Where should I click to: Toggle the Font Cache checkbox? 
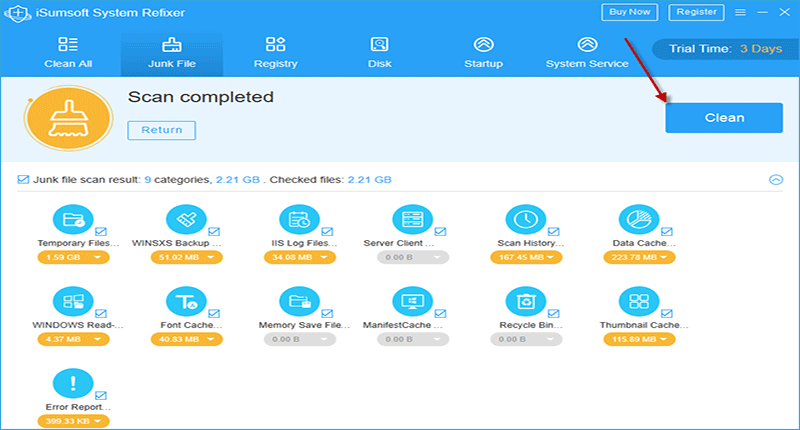pyautogui.click(x=214, y=314)
